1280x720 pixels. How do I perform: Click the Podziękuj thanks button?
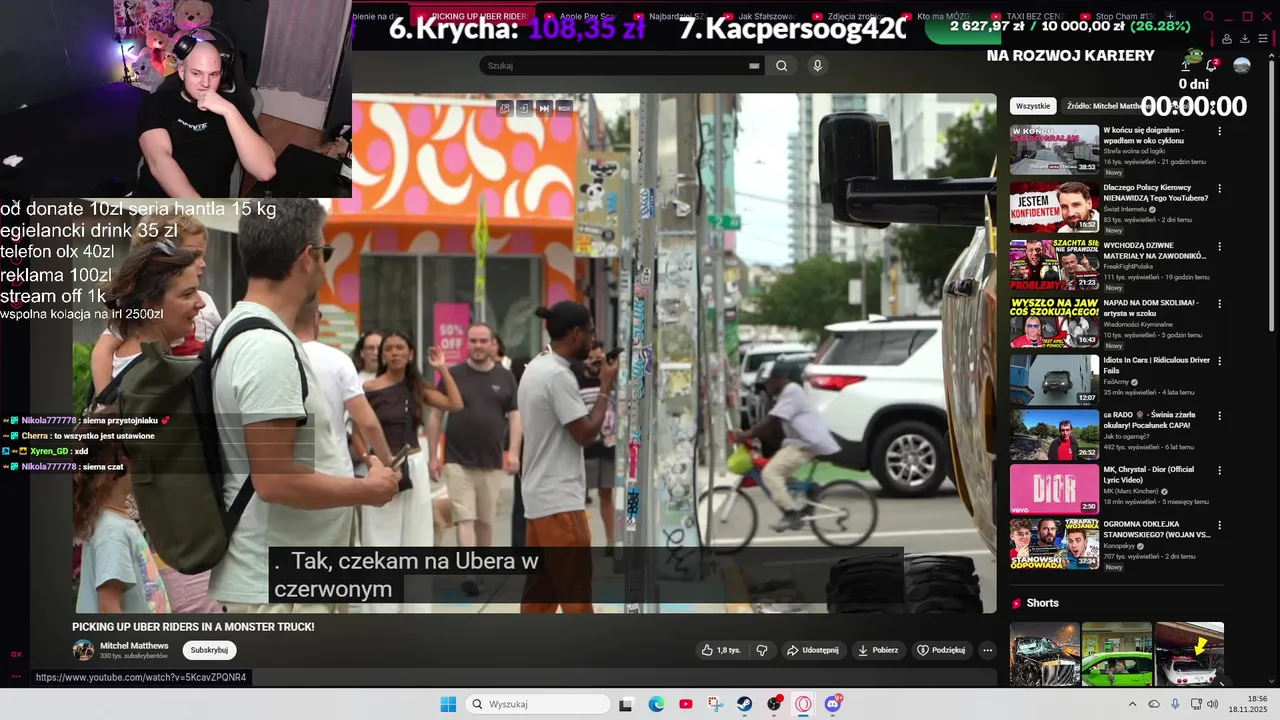941,650
